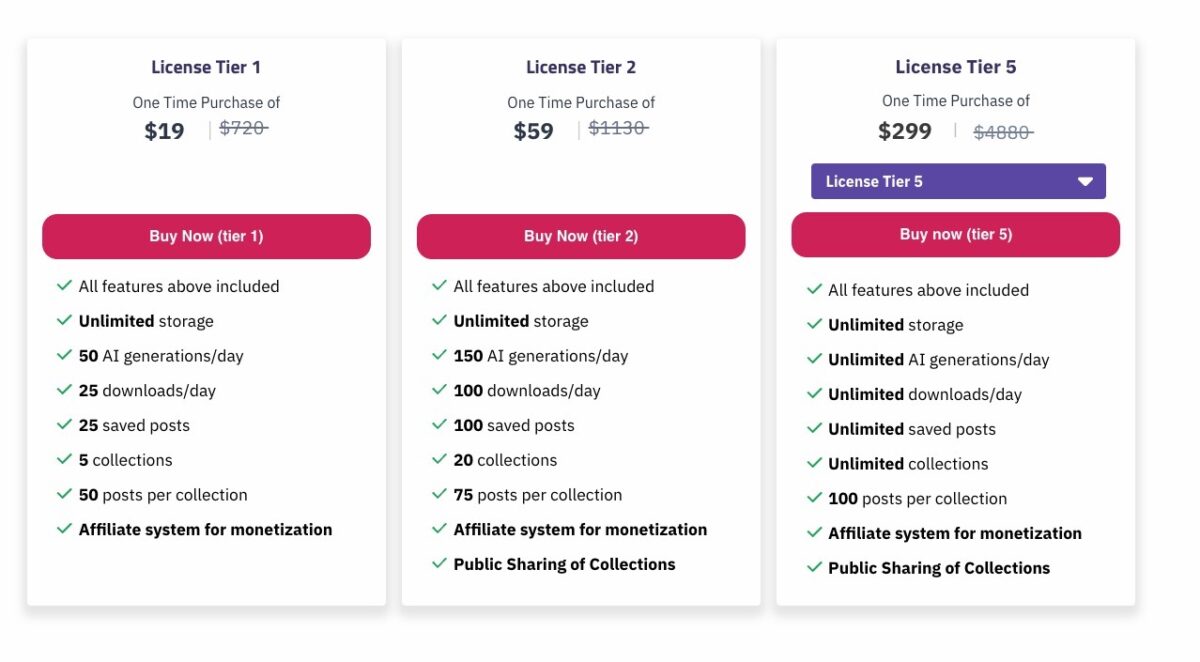The image size is (1200, 662).
Task: Click checkmark beside '50 AI generations/day'
Action: click(65, 355)
